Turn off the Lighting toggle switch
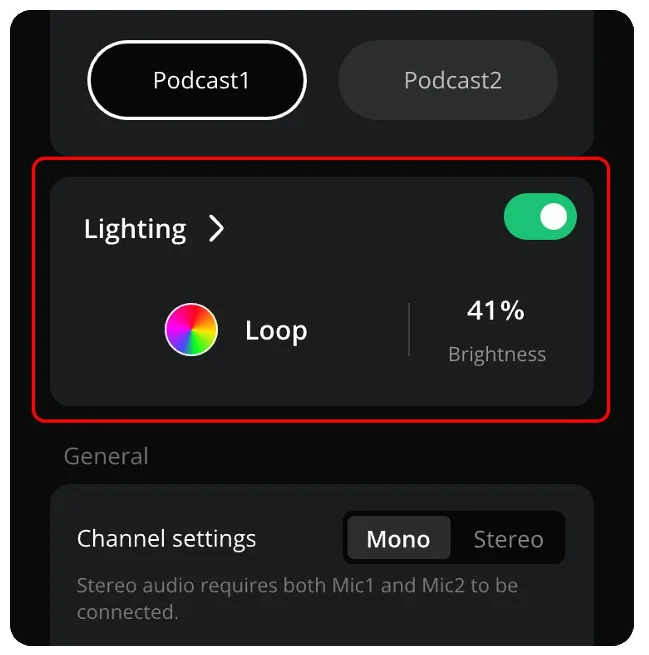Screen dimensions: 649x655 [x=540, y=216]
